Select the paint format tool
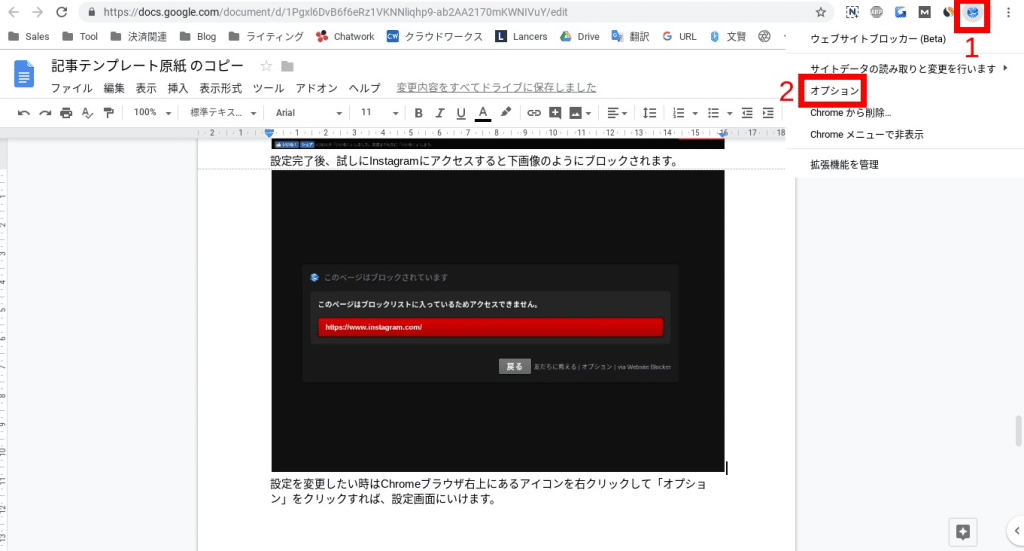Image resolution: width=1024 pixels, height=551 pixels. point(108,113)
